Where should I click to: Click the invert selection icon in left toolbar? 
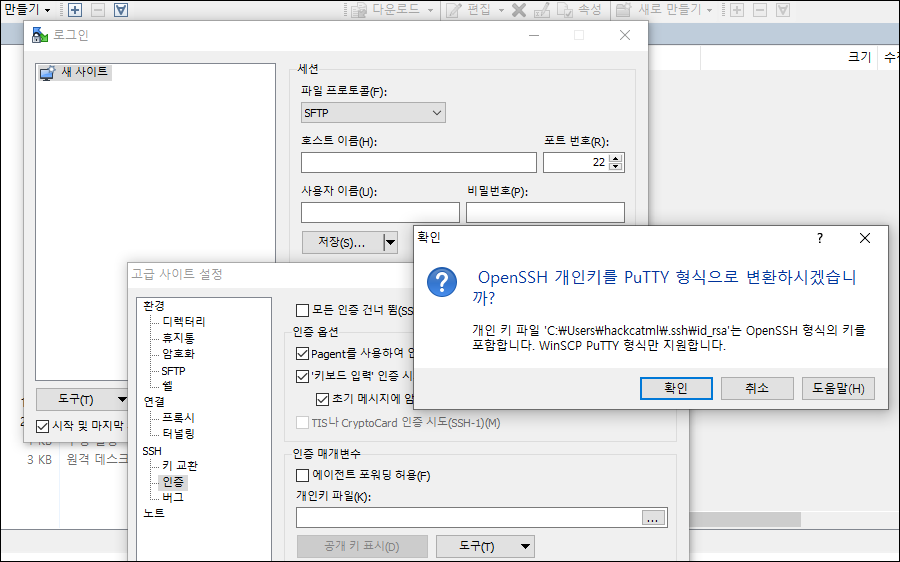(x=121, y=10)
